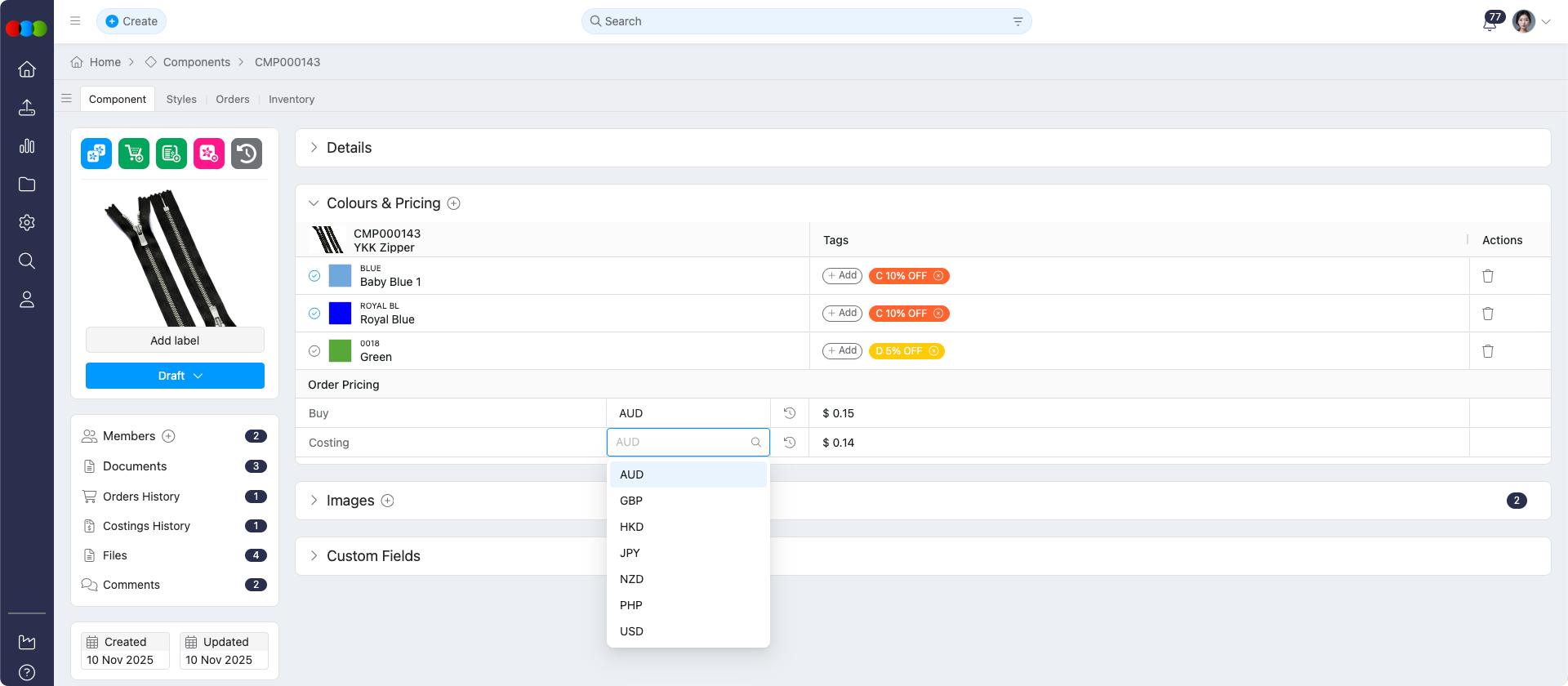Add a member with Members plus icon
The image size is (1568, 686).
pyautogui.click(x=168, y=436)
